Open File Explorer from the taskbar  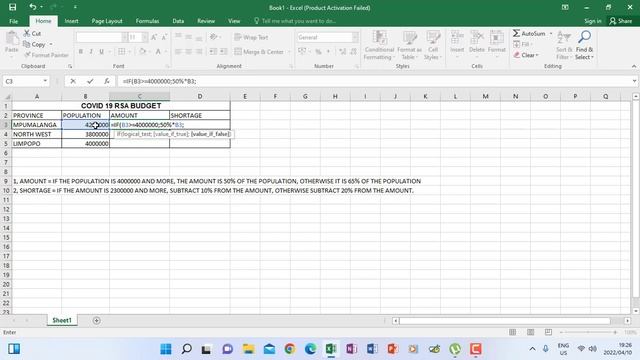tap(248, 349)
